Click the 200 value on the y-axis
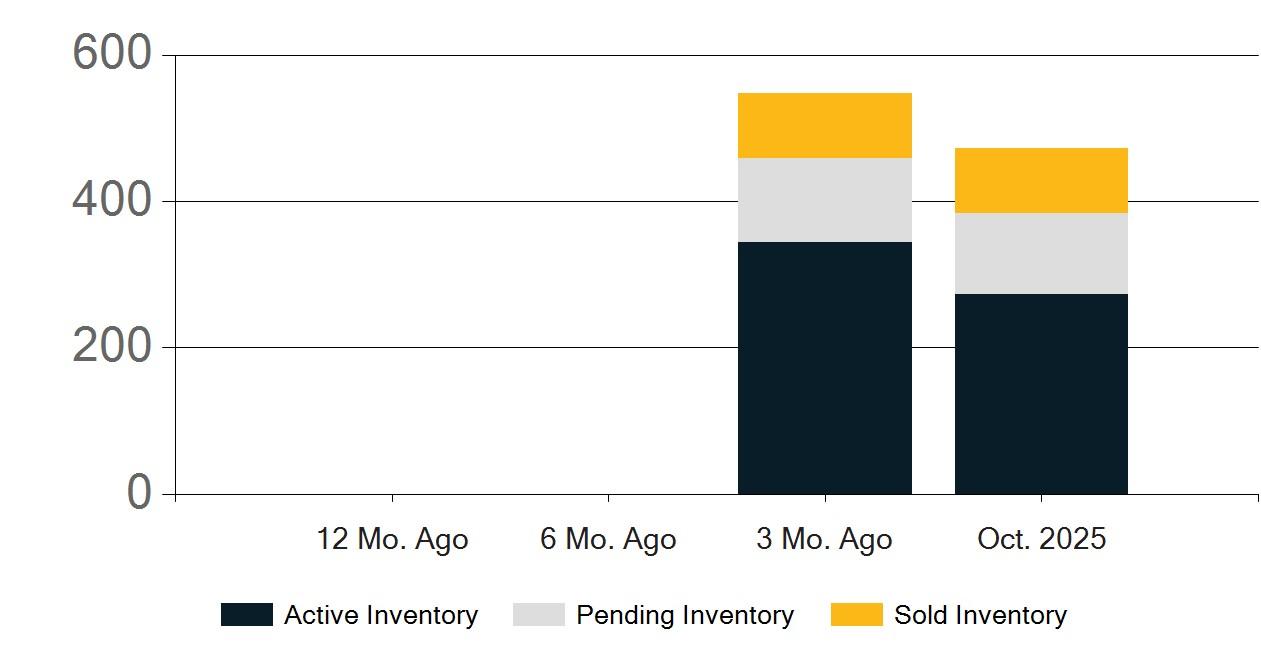The width and height of the screenshot is (1261, 663). pos(111,346)
